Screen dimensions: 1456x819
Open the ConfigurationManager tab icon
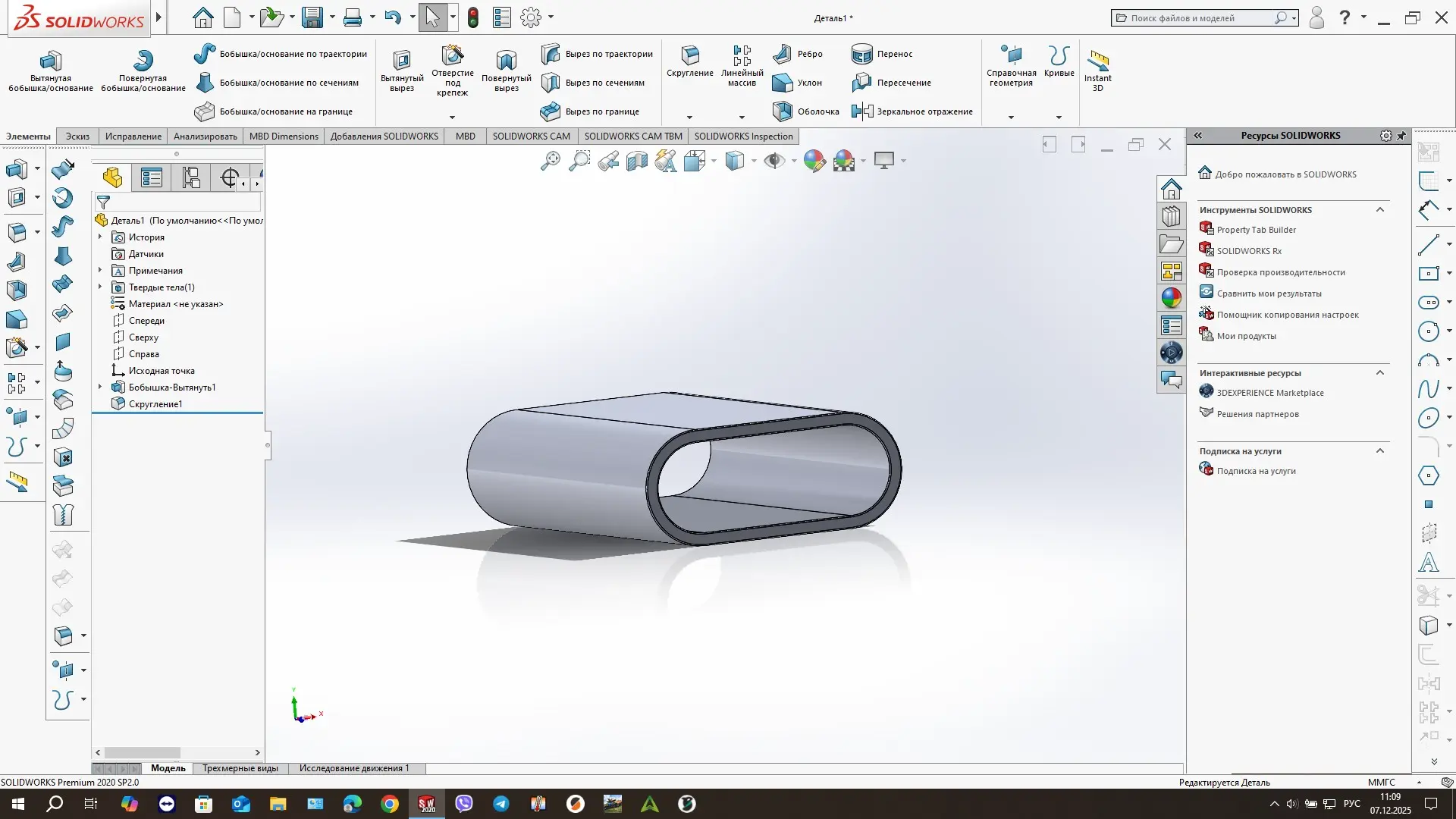pos(191,178)
